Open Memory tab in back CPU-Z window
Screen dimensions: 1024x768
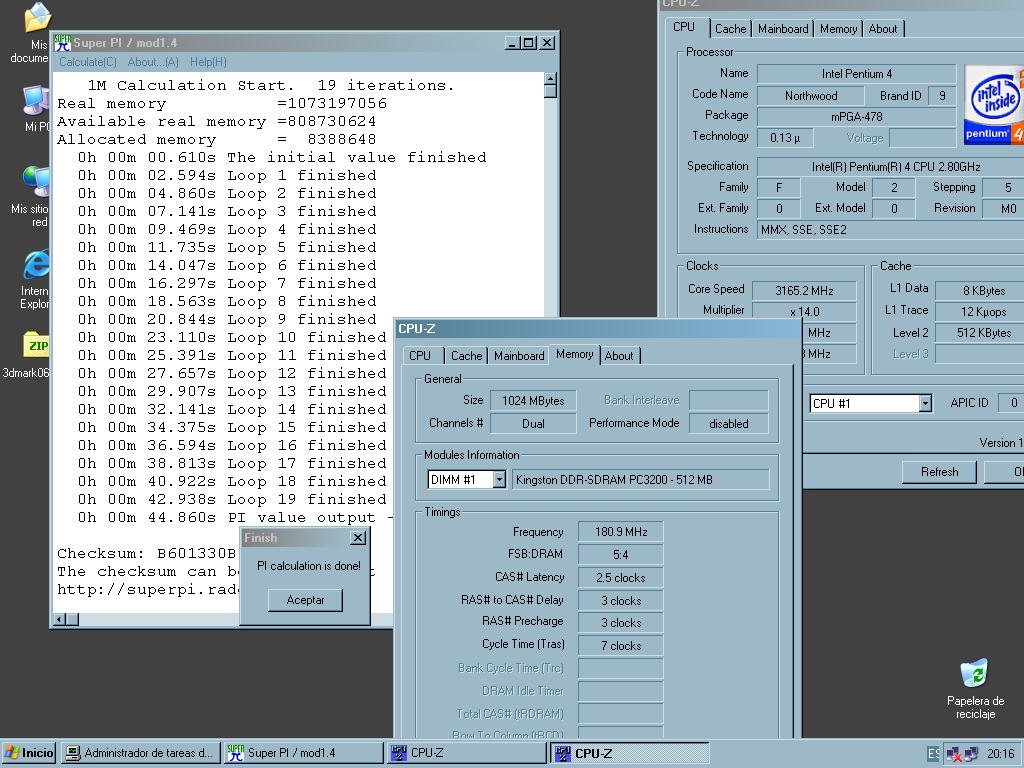(x=839, y=29)
